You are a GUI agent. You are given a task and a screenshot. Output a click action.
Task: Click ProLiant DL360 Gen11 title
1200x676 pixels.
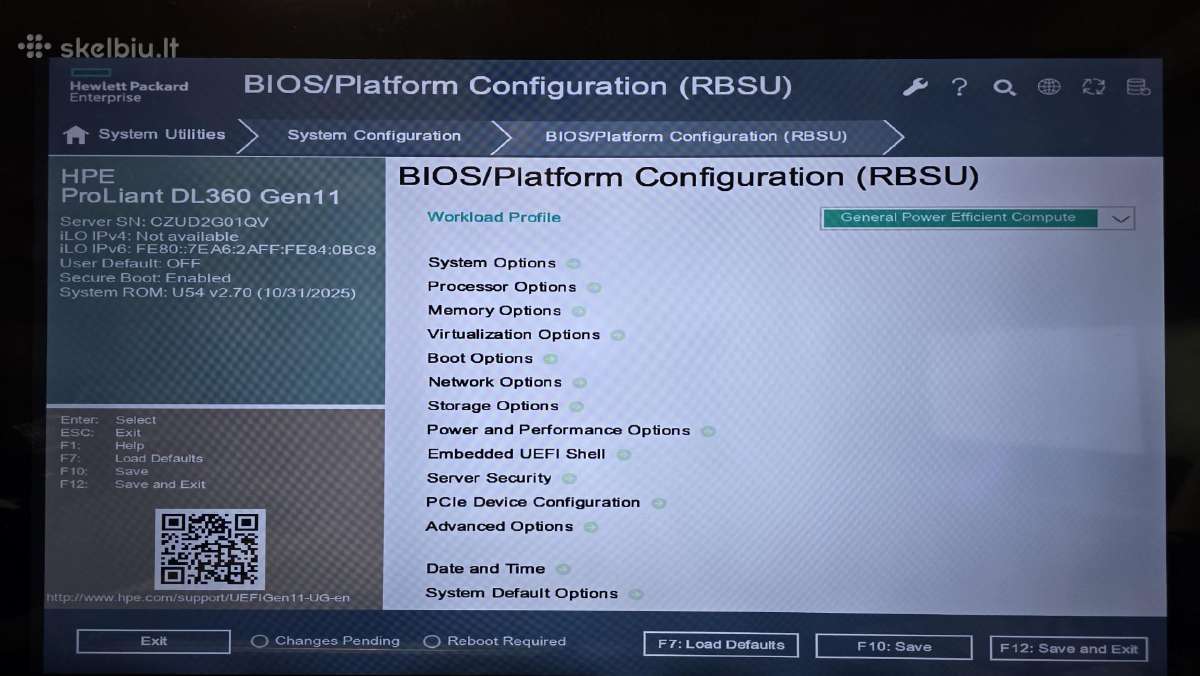pos(200,197)
